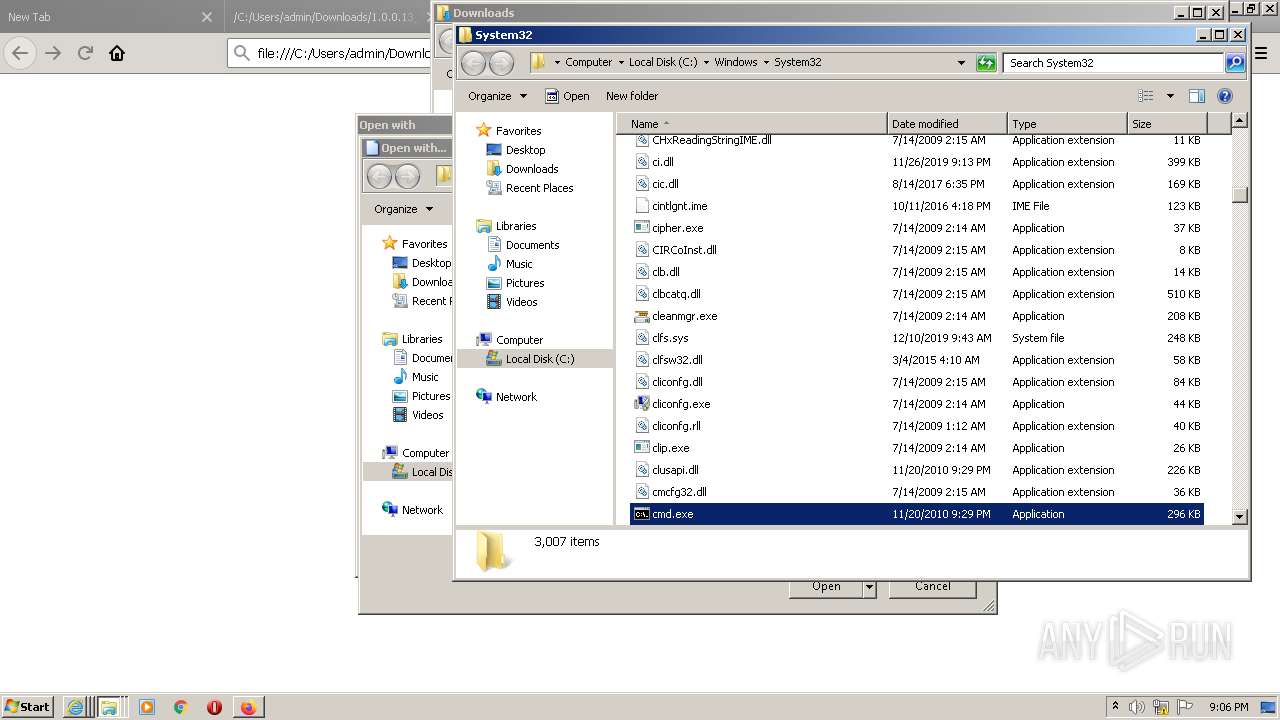Click the System32 breadcrumb segment
1280x720 pixels.
798,62
